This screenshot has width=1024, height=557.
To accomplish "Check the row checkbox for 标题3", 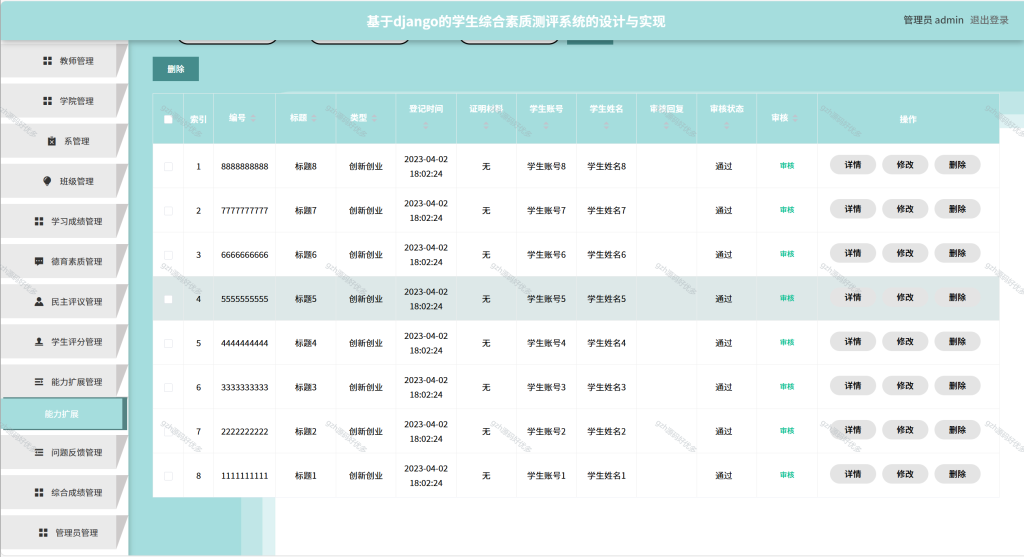I will (168, 388).
